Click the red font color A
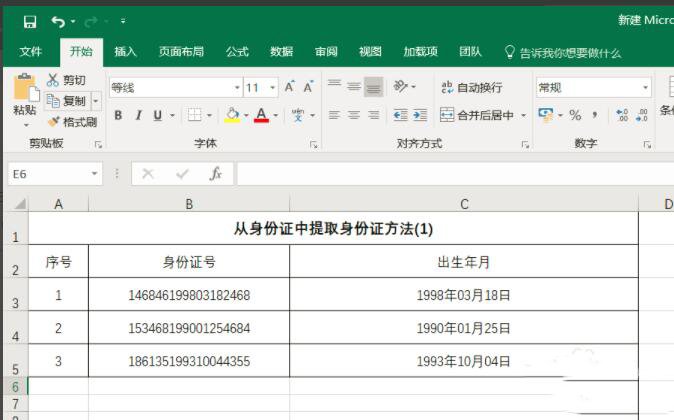Screen dimensions: 674x420 click(261, 115)
